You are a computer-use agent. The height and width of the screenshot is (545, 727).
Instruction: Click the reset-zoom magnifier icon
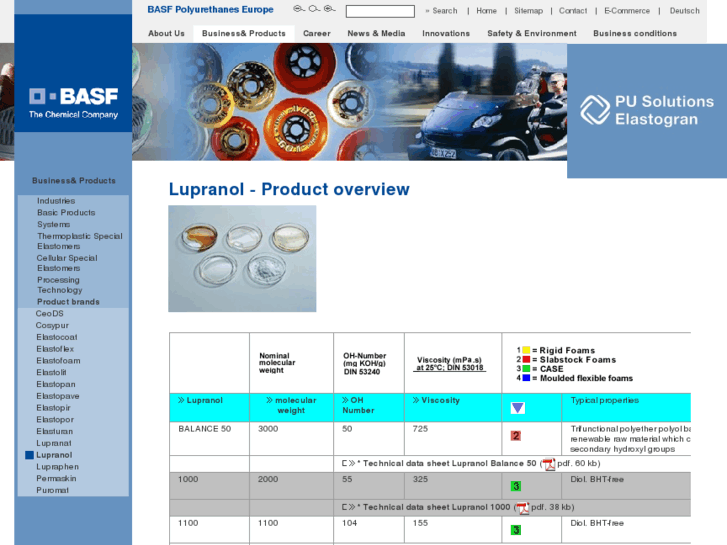tap(314, 9)
